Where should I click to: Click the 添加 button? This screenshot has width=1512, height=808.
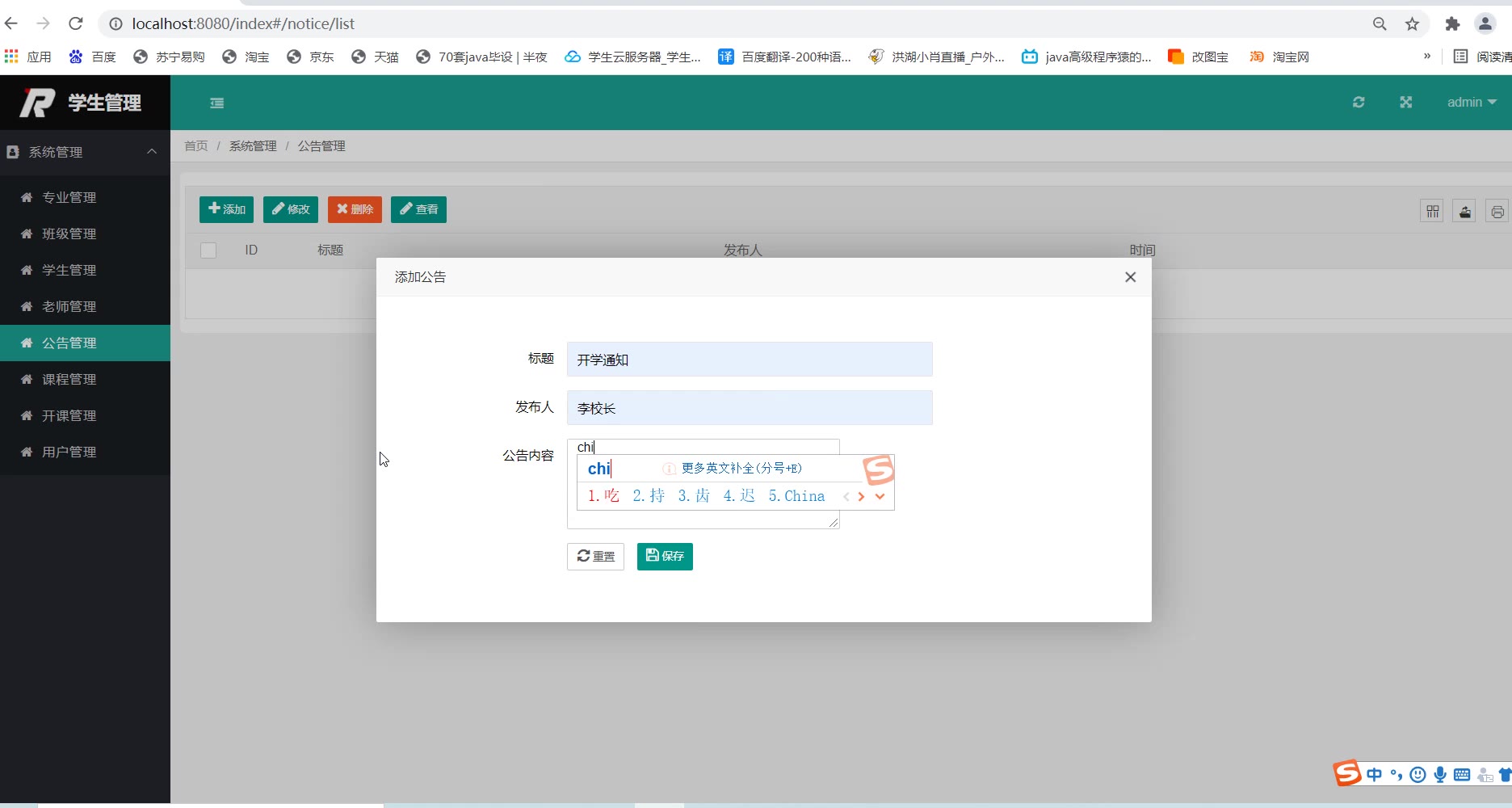click(226, 209)
